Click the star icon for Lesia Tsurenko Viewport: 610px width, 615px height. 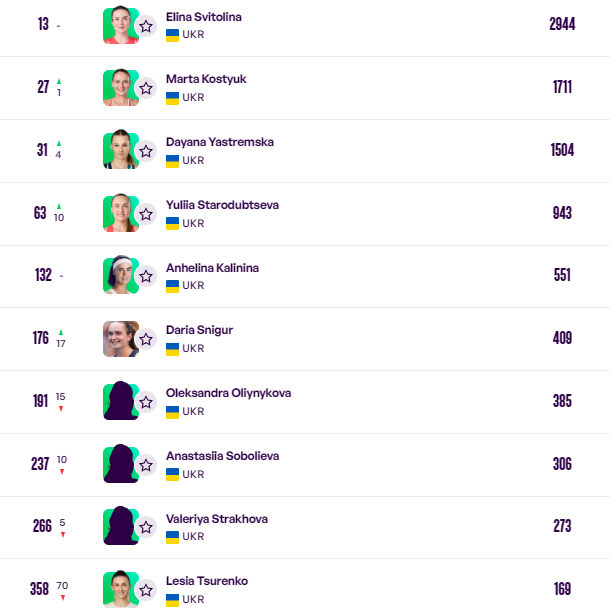[146, 590]
